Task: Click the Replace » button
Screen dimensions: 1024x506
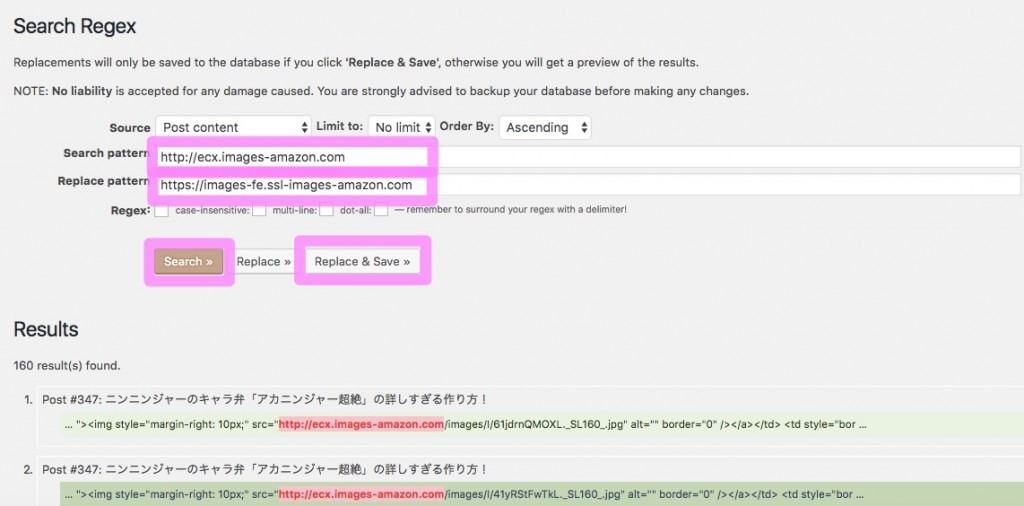Action: 264,261
